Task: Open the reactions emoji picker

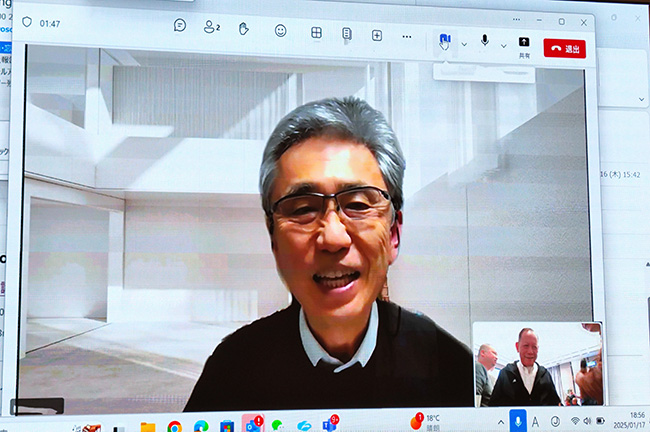Action: click(x=281, y=30)
